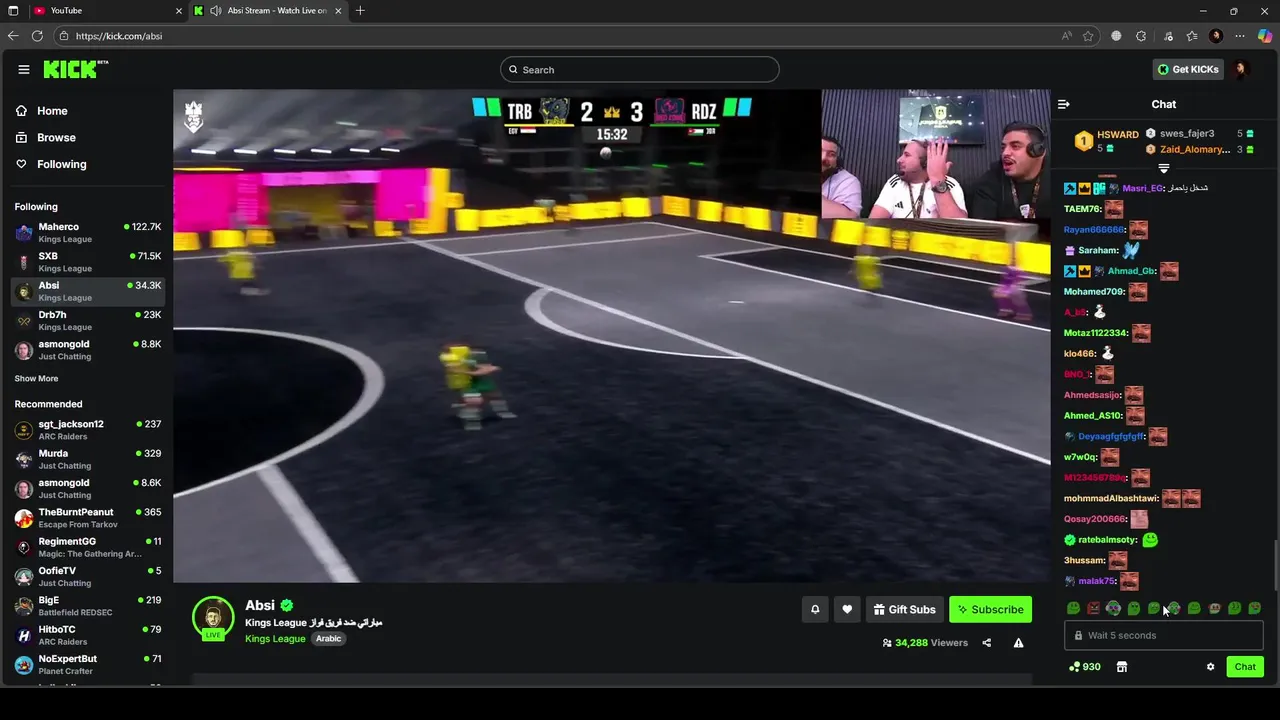Open HitboTC recommended channel
The height and width of the screenshot is (720, 1280).
point(88,635)
